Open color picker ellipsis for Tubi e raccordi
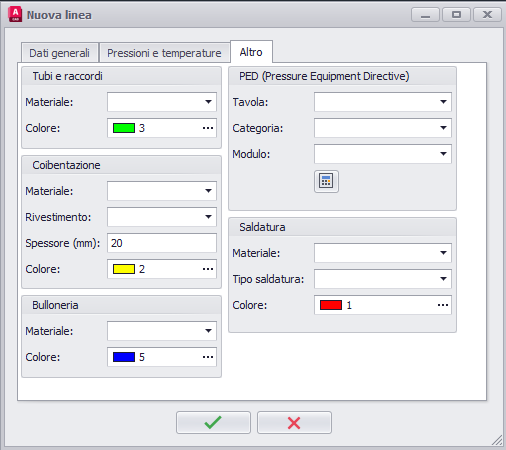 (208, 128)
